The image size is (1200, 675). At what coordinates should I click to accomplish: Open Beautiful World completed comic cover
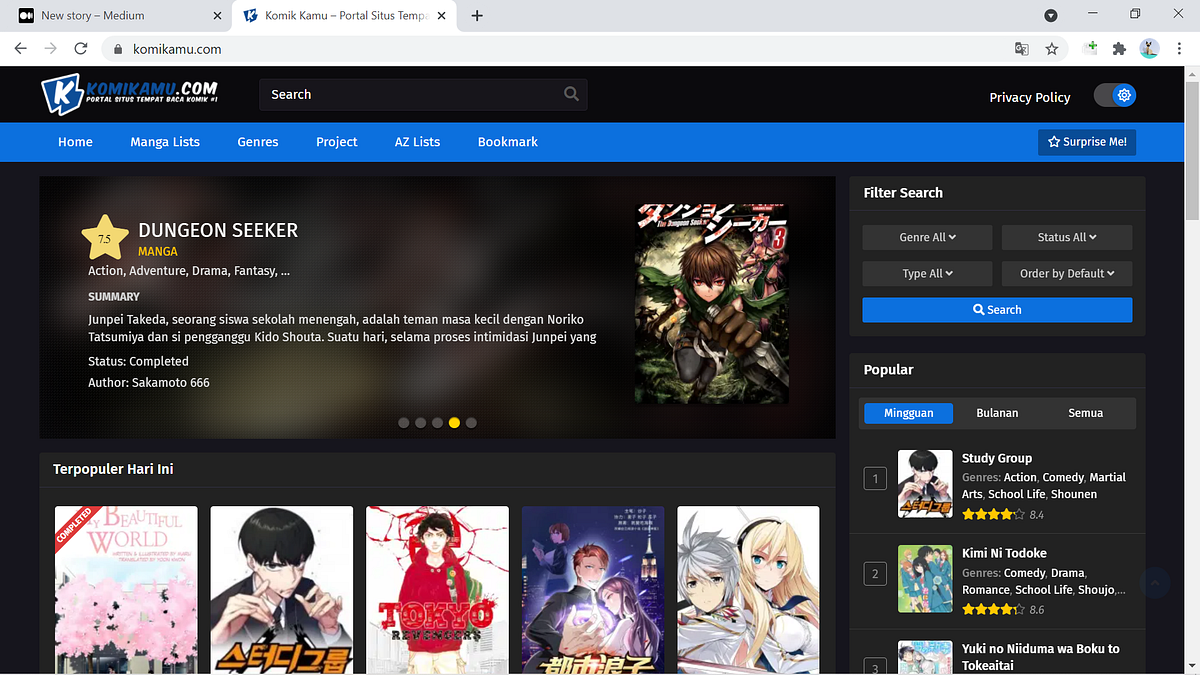(126, 590)
